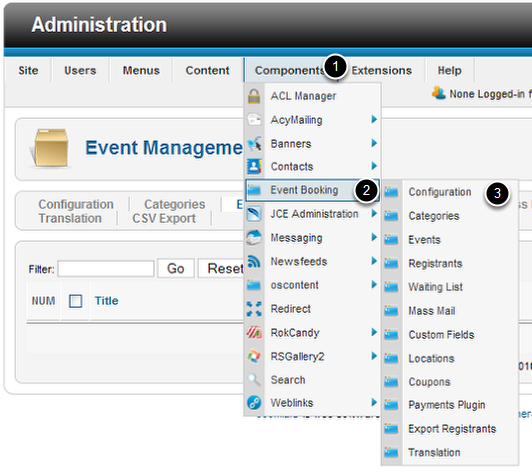Select Registrants in Event Booking submenu
The image size is (532, 475).
point(435,264)
